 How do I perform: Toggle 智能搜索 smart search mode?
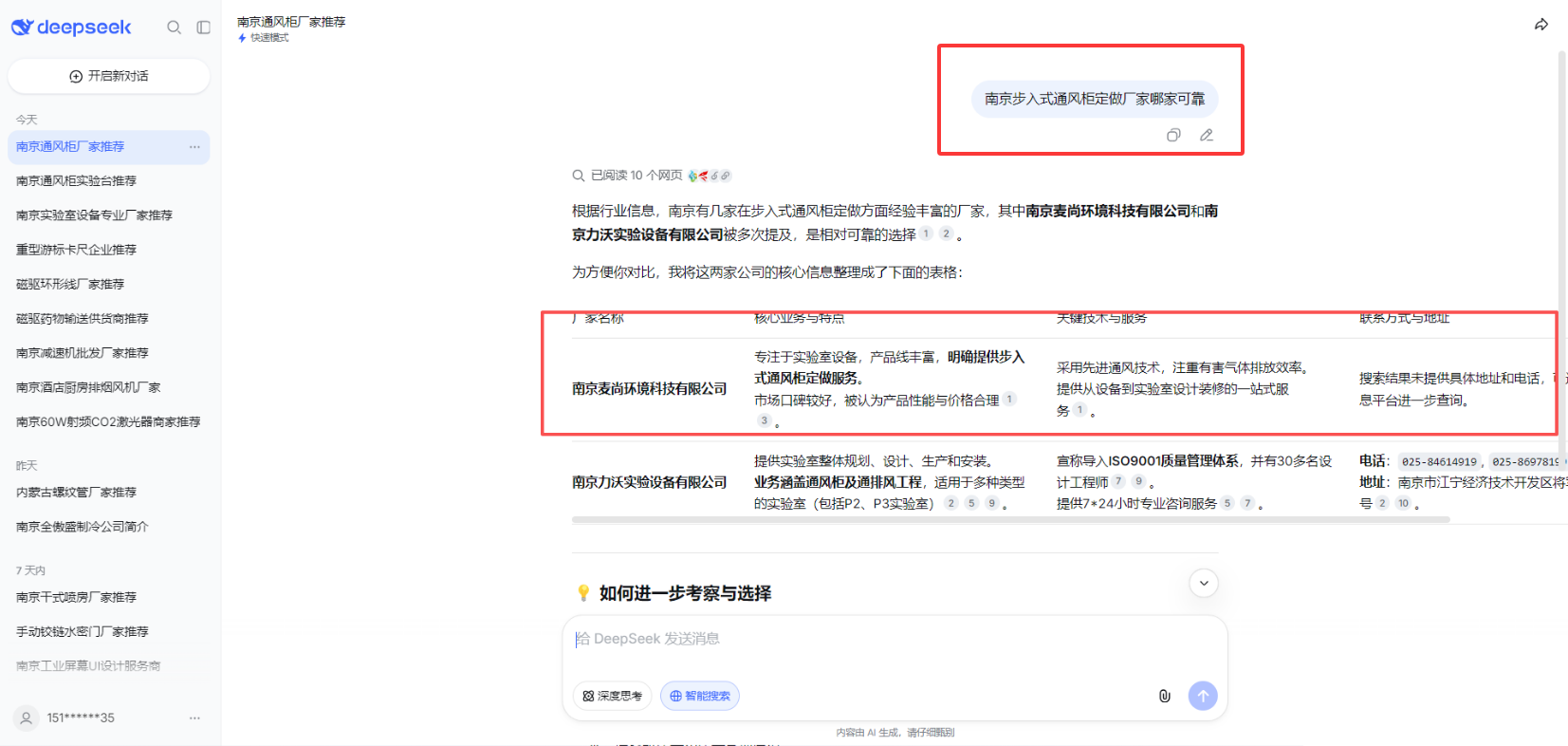[x=700, y=696]
